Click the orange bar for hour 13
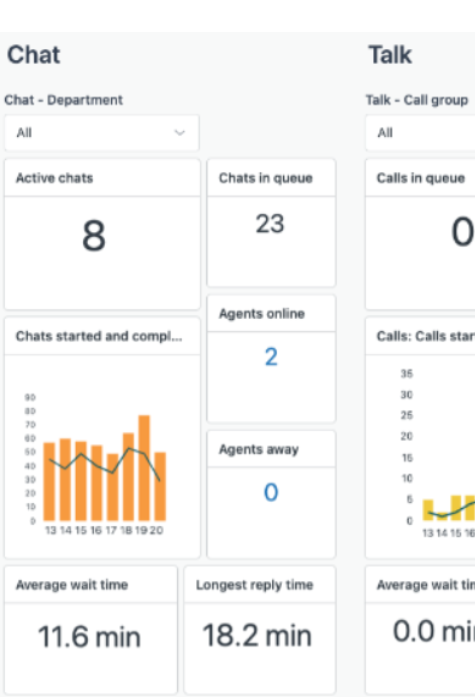Viewport: 475px width, 697px height. coord(49,481)
